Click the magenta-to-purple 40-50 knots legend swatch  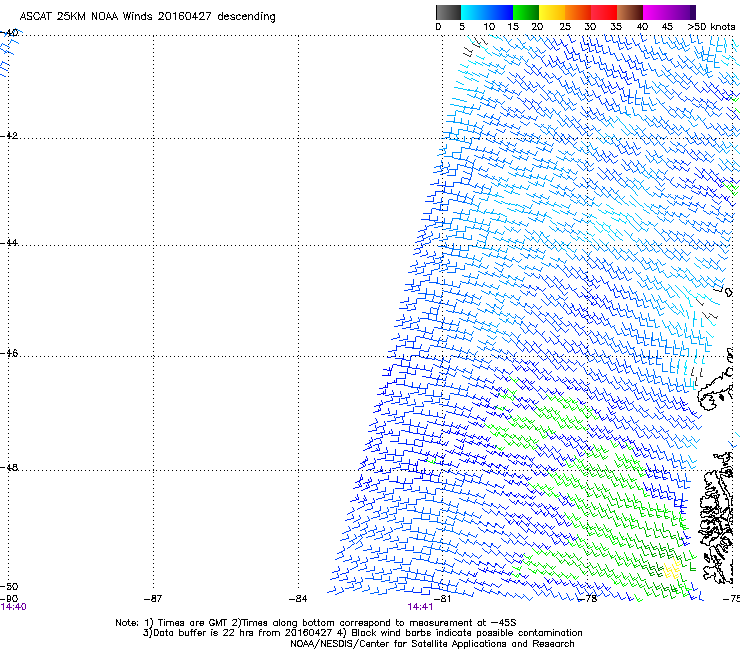tap(669, 12)
